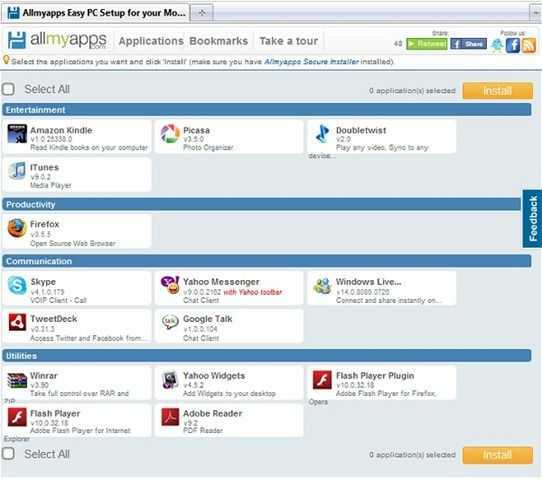Screen dimensions: 542x480
Task: Select the Allmyapps Easy PC Setup tab
Action: click(95, 13)
